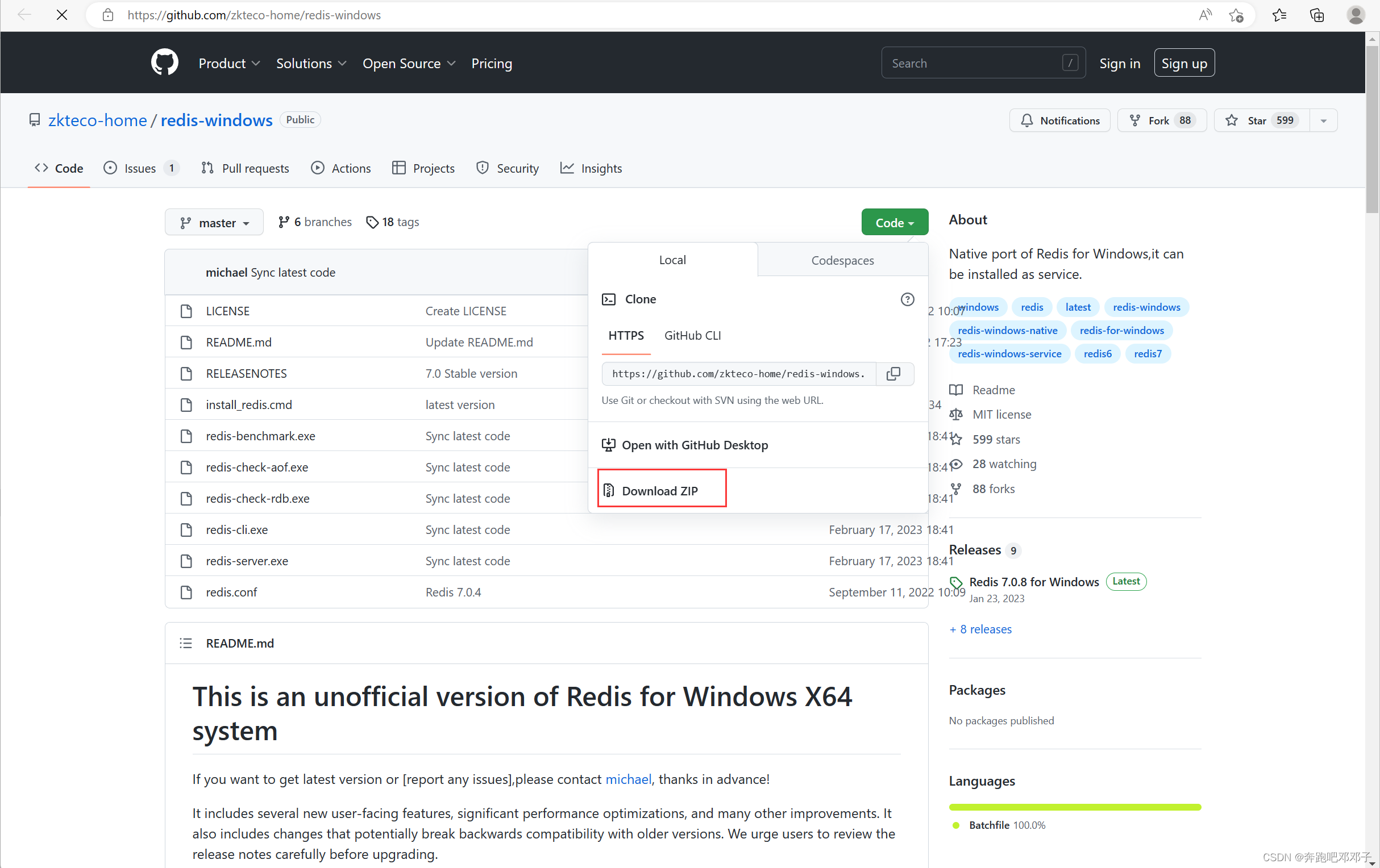Click Sign in

(x=1119, y=63)
